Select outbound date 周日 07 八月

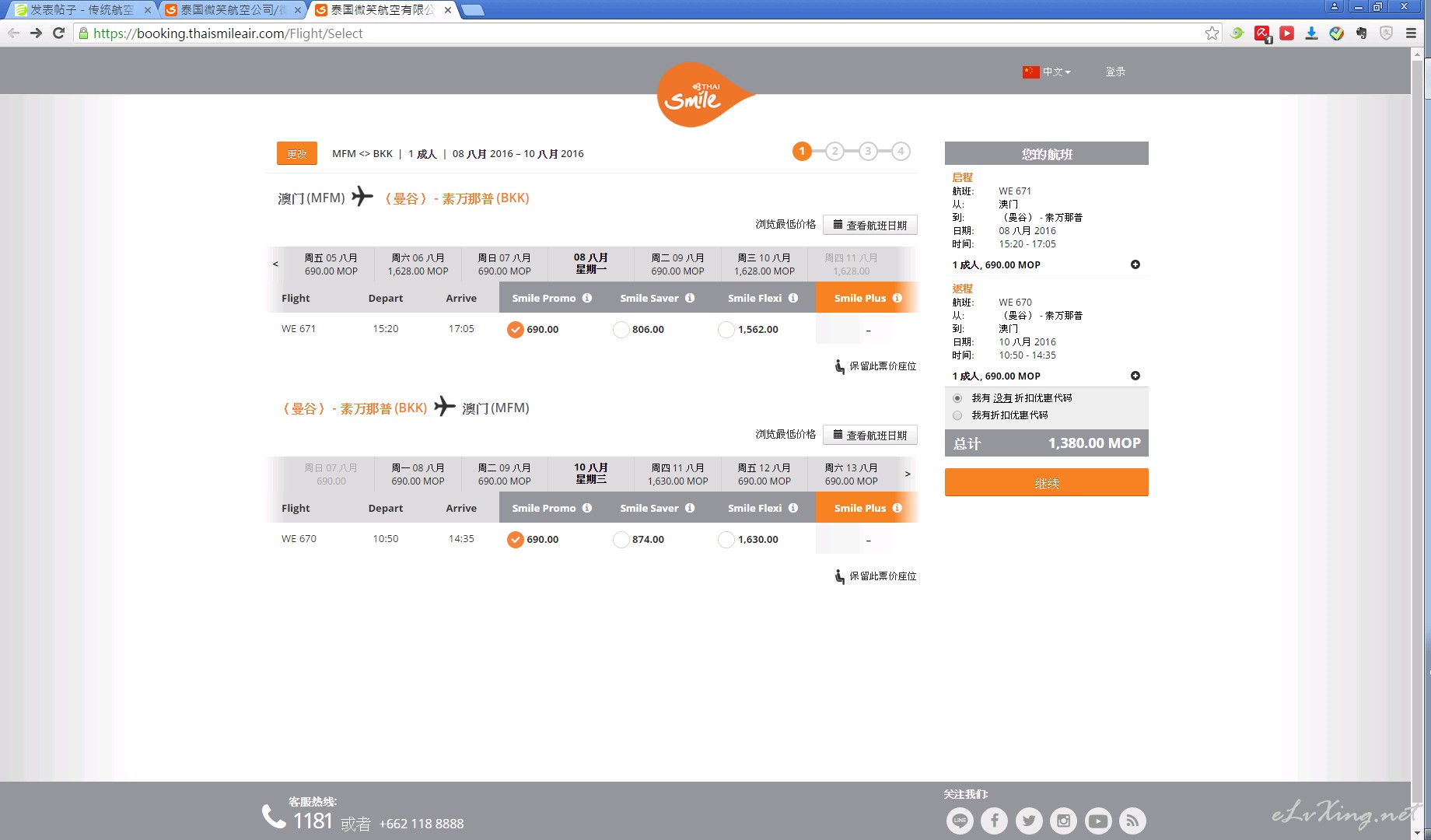click(505, 264)
